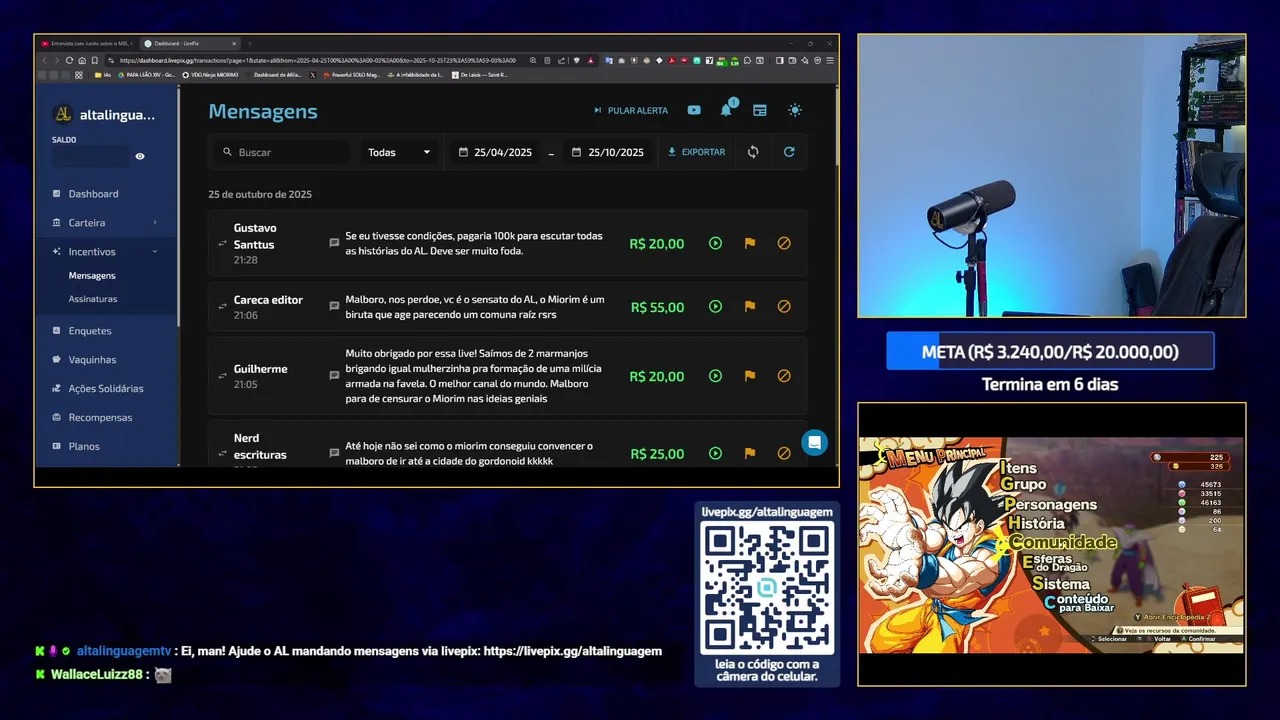The width and height of the screenshot is (1280, 720).
Task: Click the browser address bar URL
Action: coord(318,60)
